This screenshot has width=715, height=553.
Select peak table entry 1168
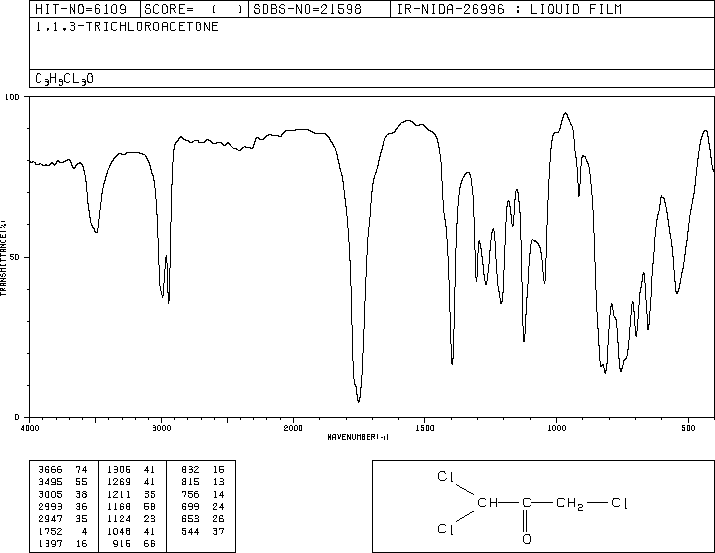tap(131, 506)
